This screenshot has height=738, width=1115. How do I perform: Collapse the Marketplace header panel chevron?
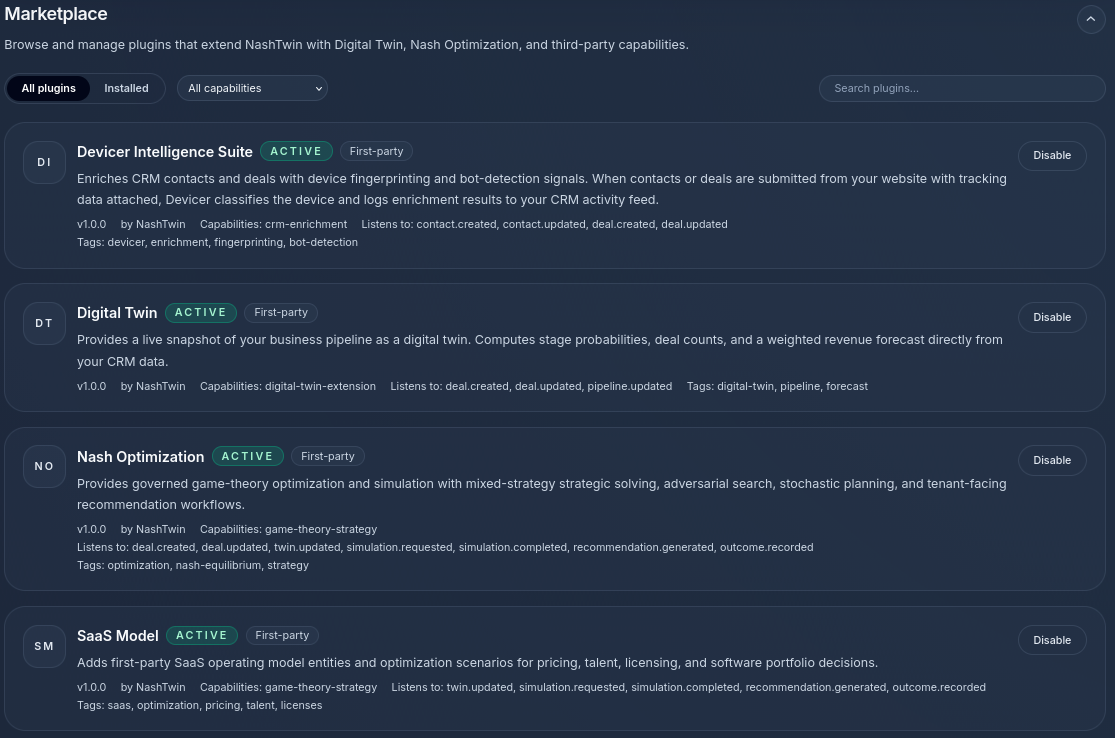tap(1091, 19)
